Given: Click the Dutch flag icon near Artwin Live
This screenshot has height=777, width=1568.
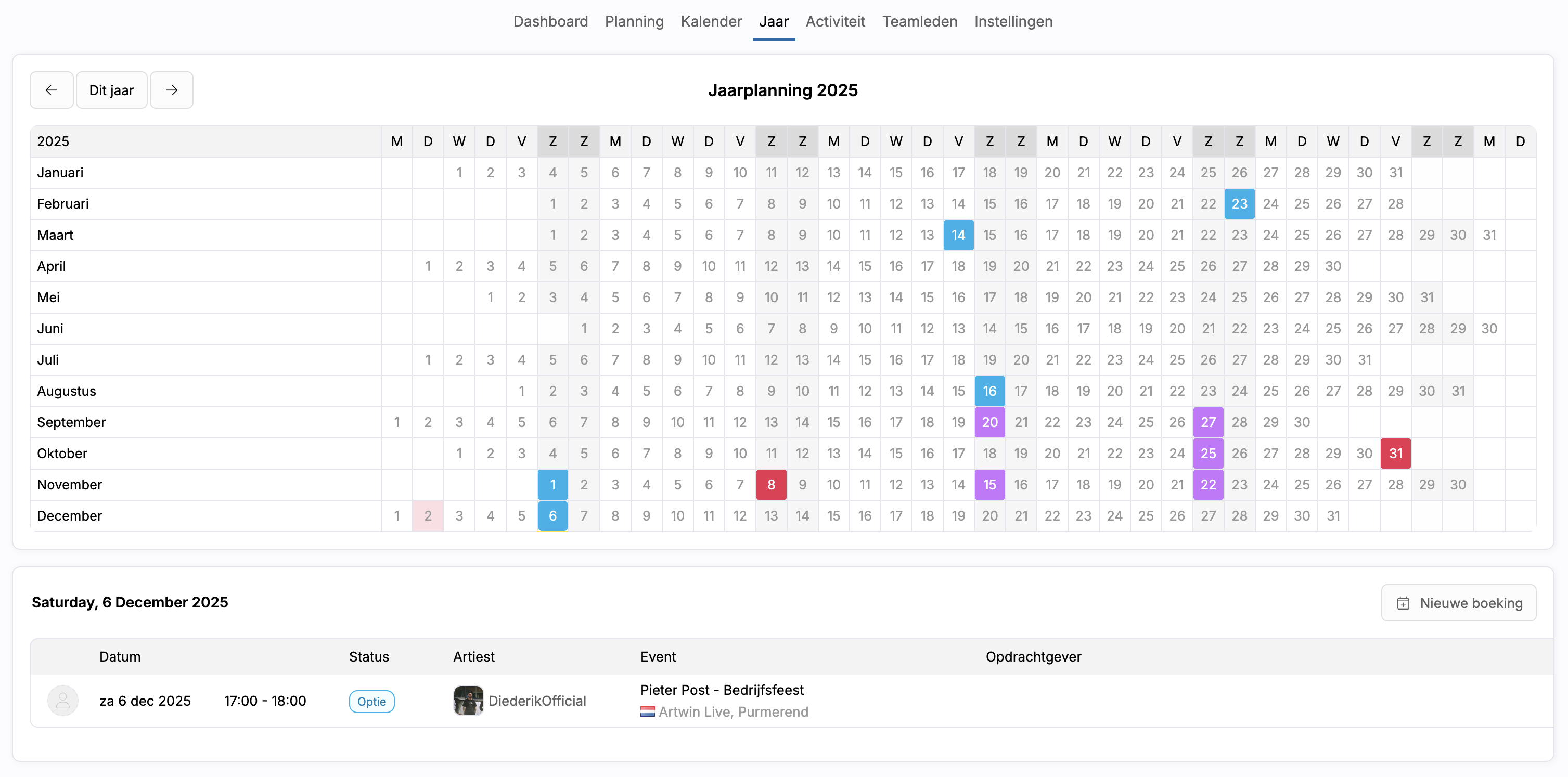Looking at the screenshot, I should [647, 711].
